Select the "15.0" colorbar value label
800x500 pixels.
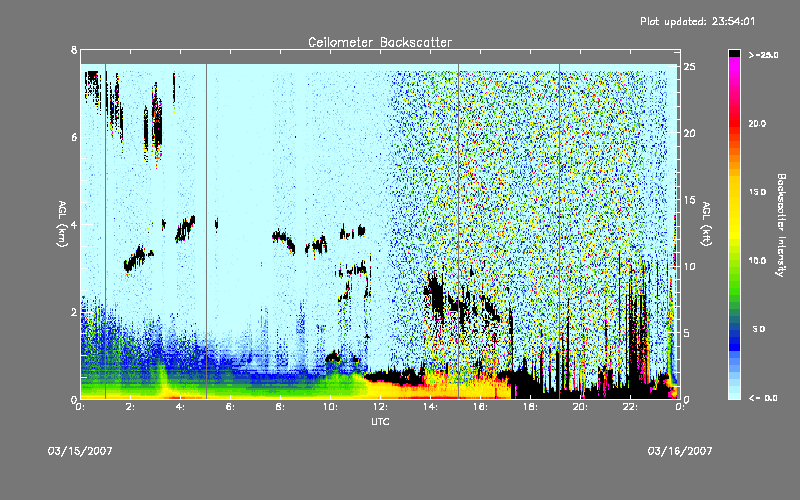[757, 192]
